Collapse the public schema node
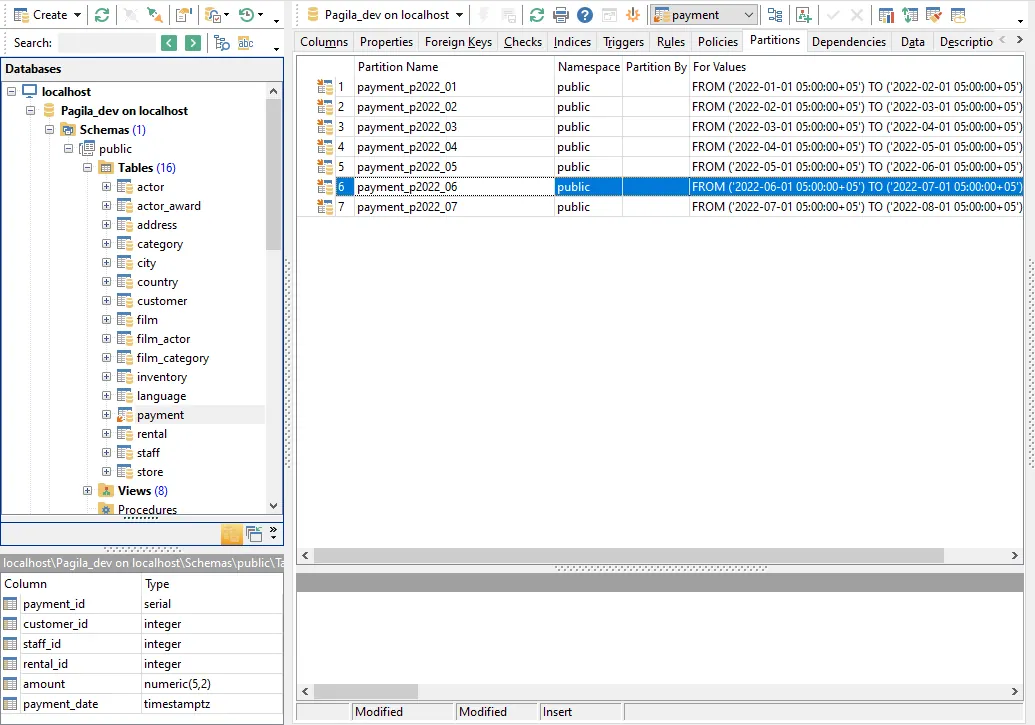The image size is (1035, 725). (69, 149)
